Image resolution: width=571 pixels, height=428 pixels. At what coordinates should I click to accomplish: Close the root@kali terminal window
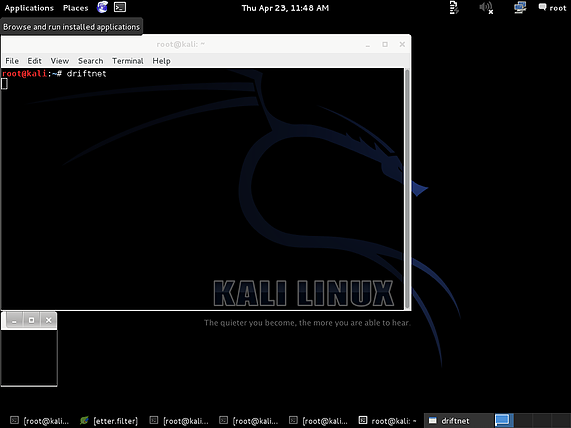(x=402, y=44)
